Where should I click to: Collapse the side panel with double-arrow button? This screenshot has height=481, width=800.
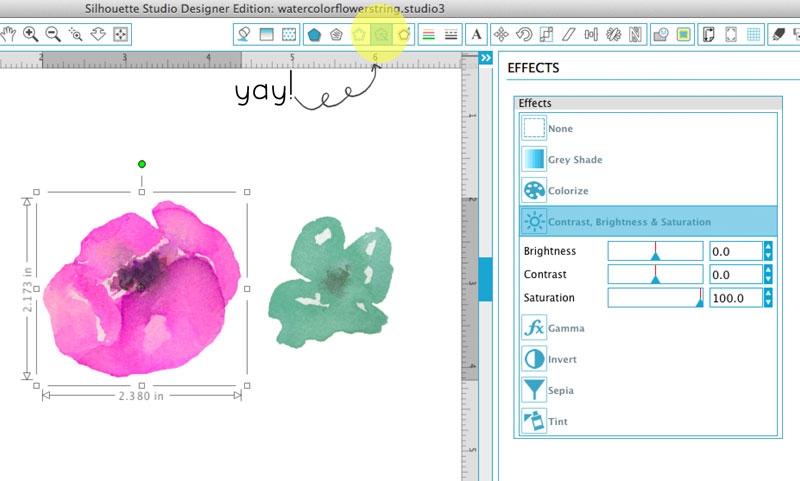pyautogui.click(x=486, y=58)
